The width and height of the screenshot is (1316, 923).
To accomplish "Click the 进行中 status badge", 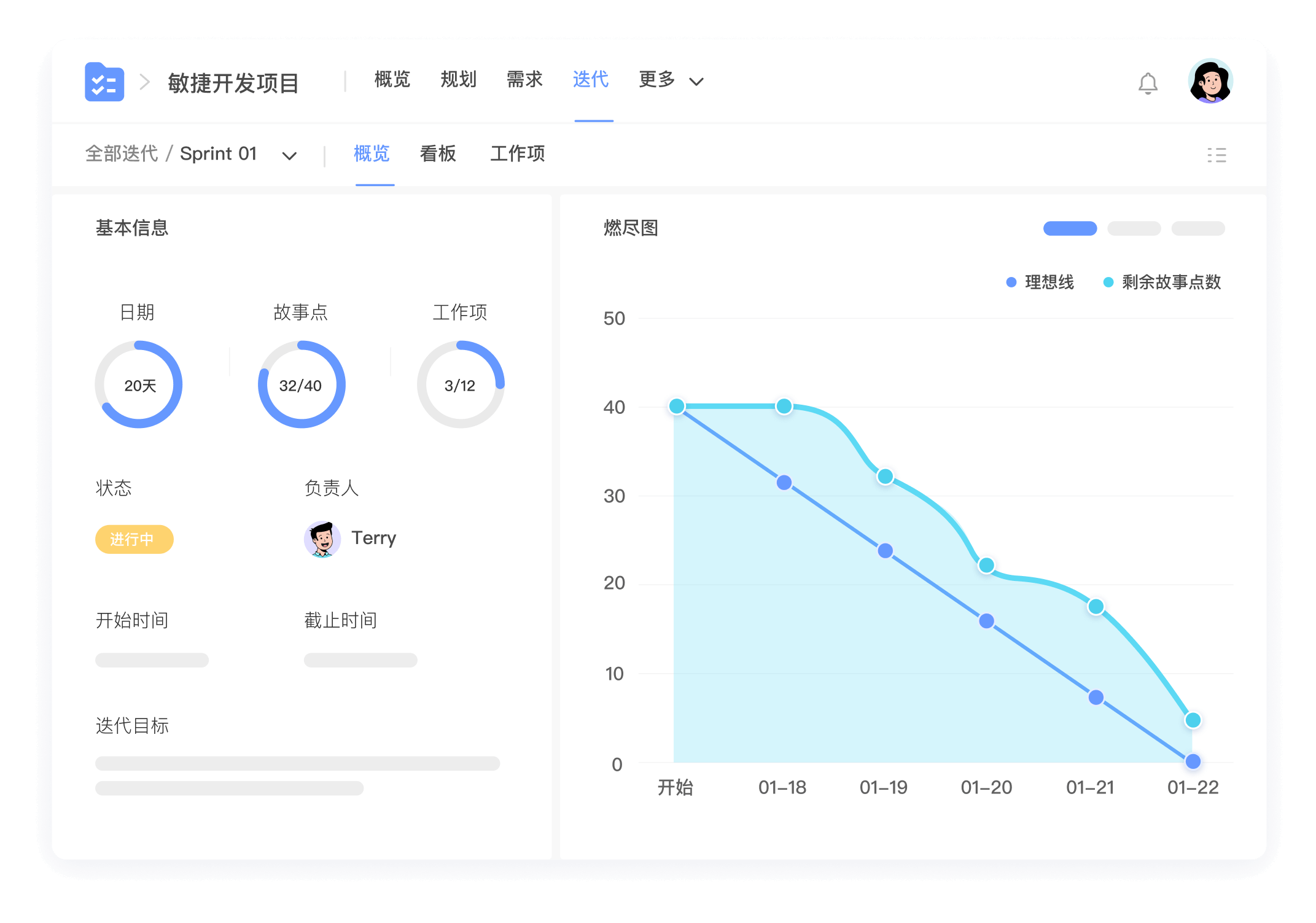I will coord(134,539).
